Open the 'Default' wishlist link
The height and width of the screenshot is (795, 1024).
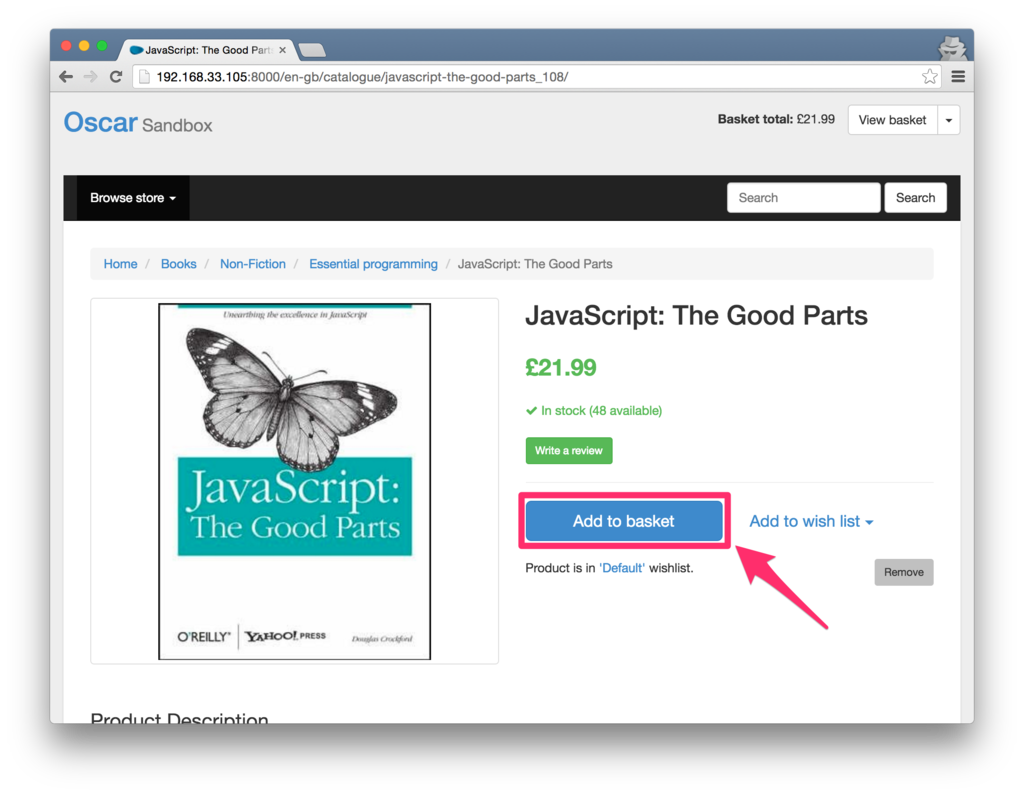pos(622,568)
